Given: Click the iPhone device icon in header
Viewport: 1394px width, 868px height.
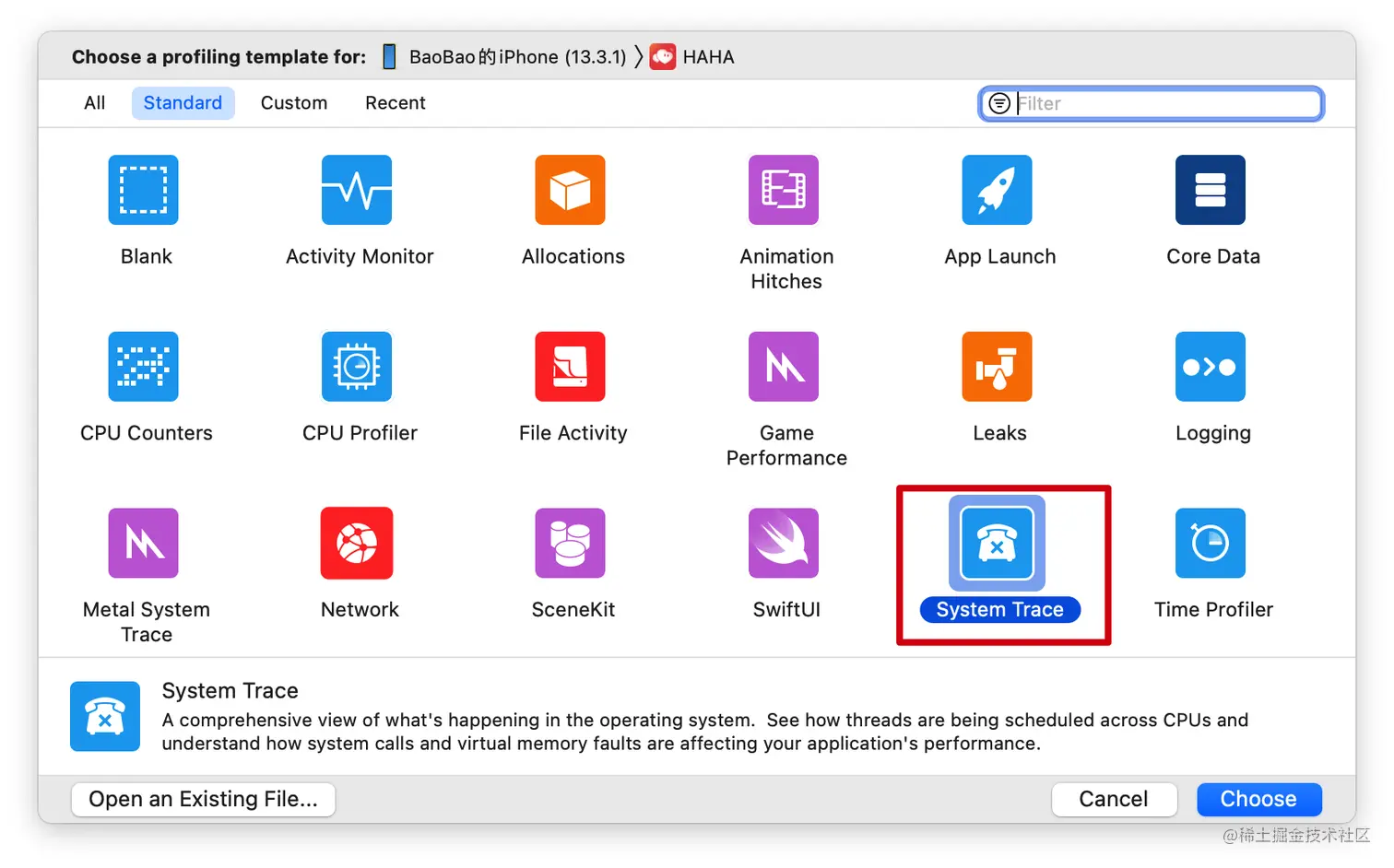Looking at the screenshot, I should point(389,57).
